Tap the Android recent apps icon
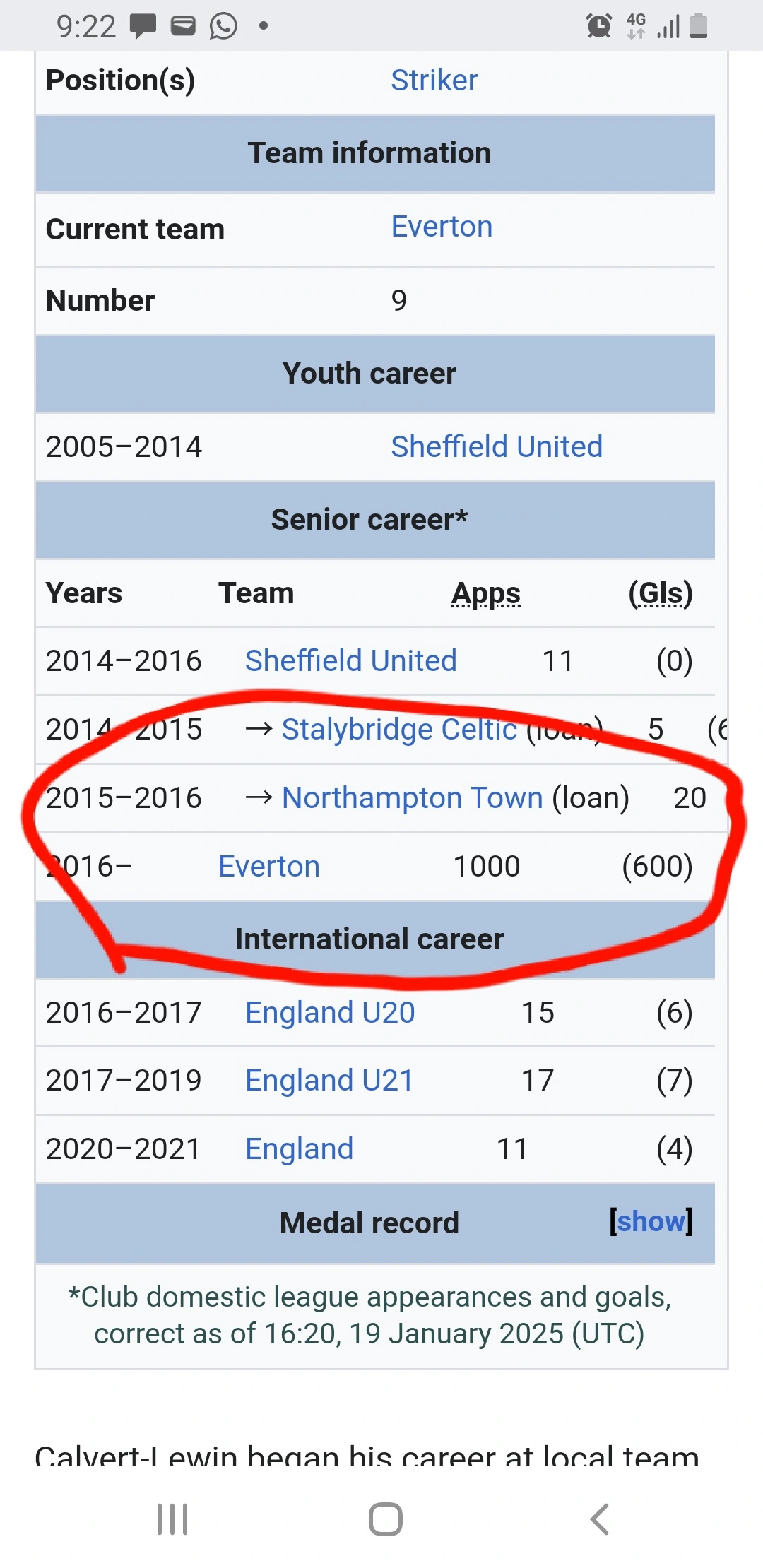Viewport: 763px width, 1568px height. (x=172, y=1519)
